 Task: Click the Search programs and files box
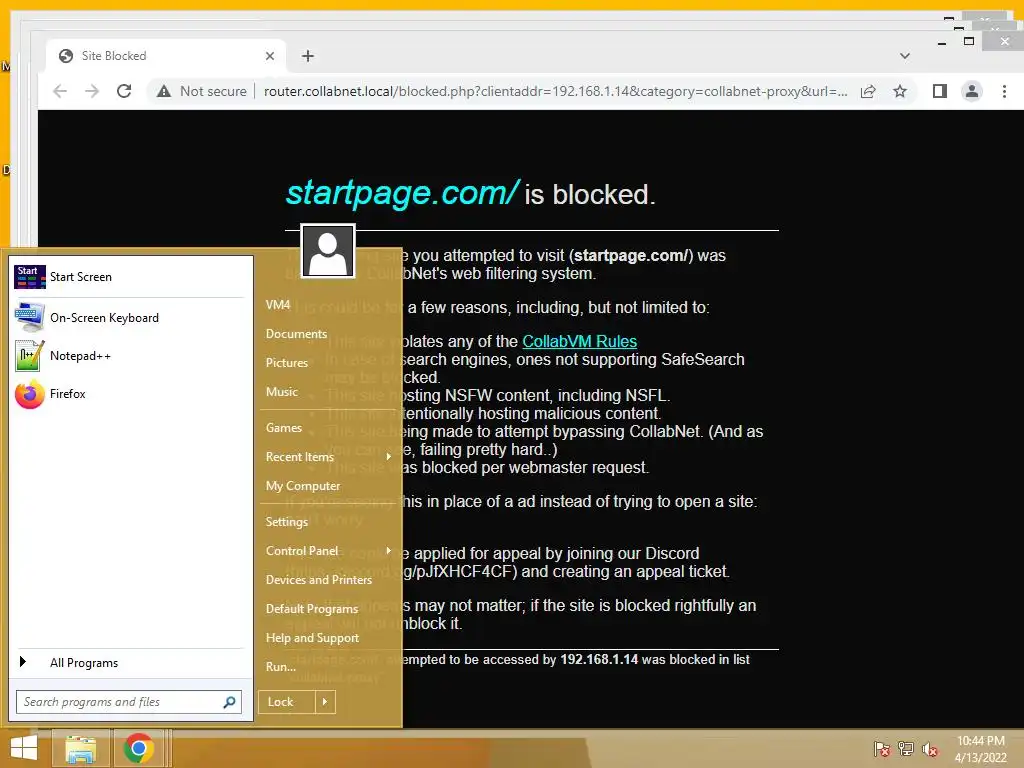click(129, 702)
